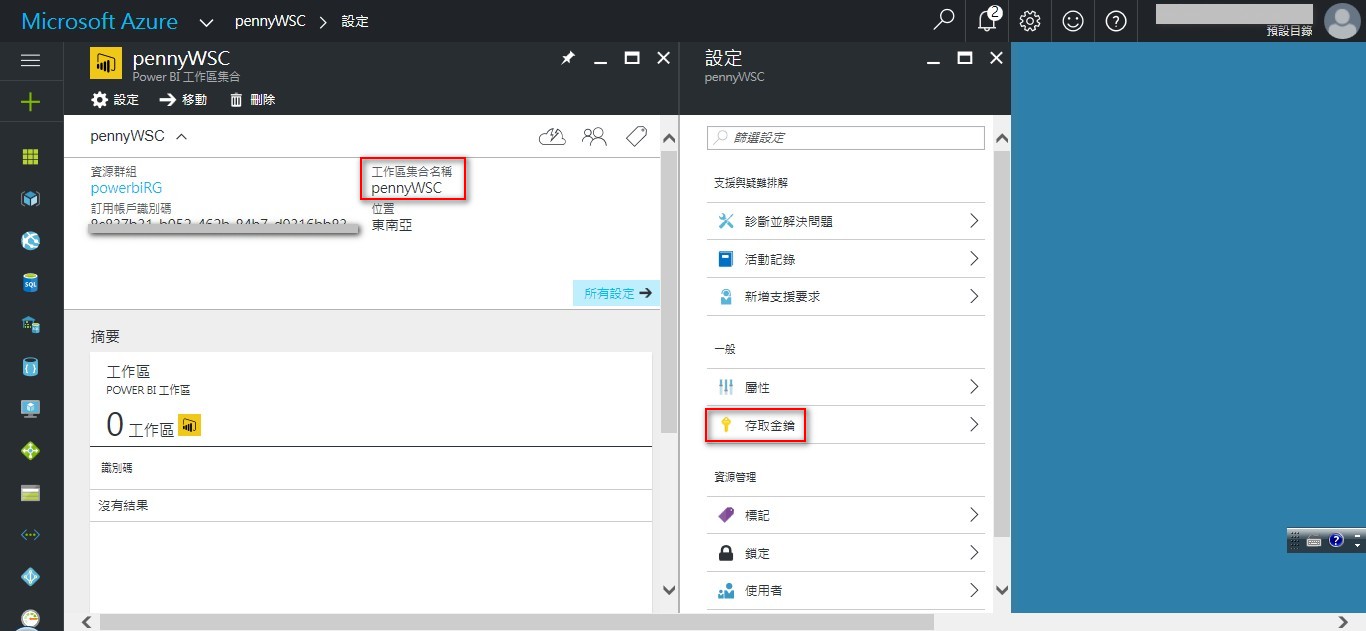The height and width of the screenshot is (631, 1366).
Task: Click 刪除 in the blade toolbar
Action: (x=252, y=100)
